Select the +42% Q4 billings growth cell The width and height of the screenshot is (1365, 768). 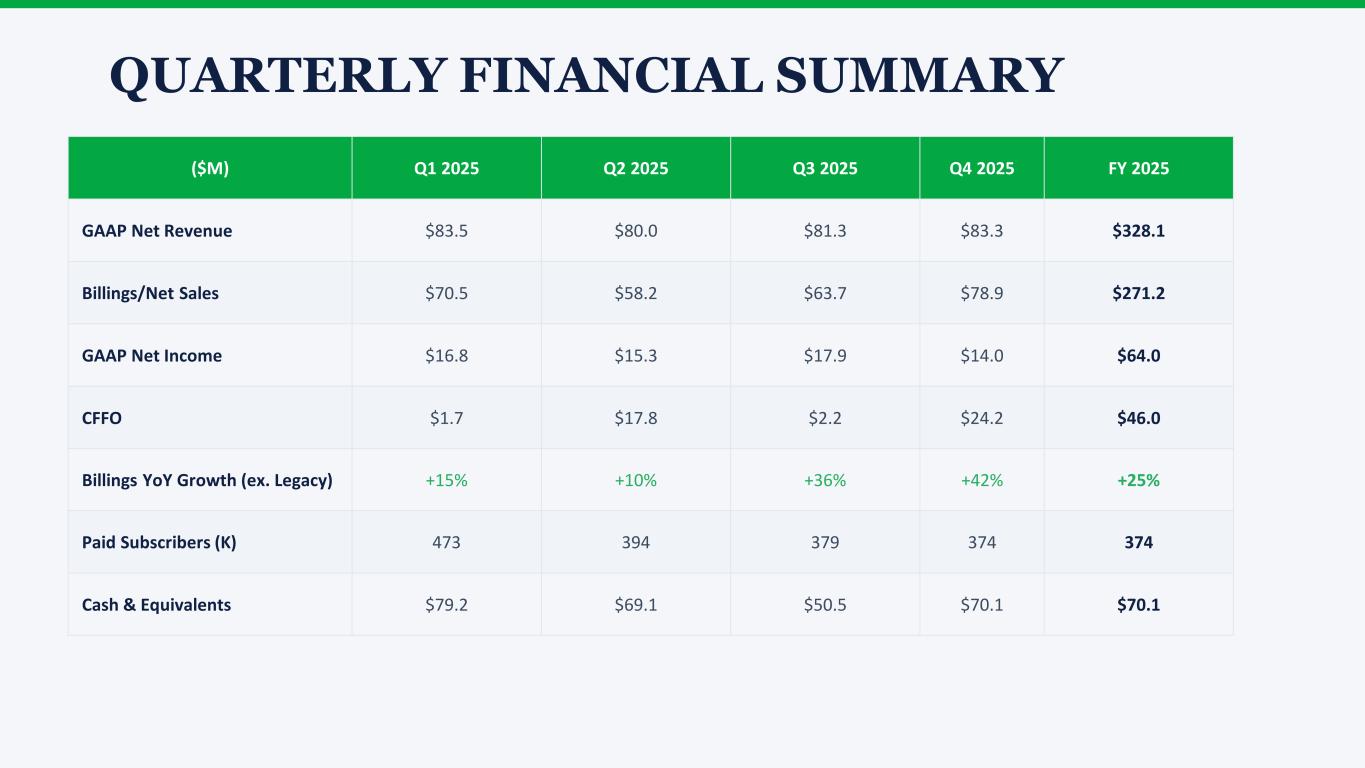981,480
